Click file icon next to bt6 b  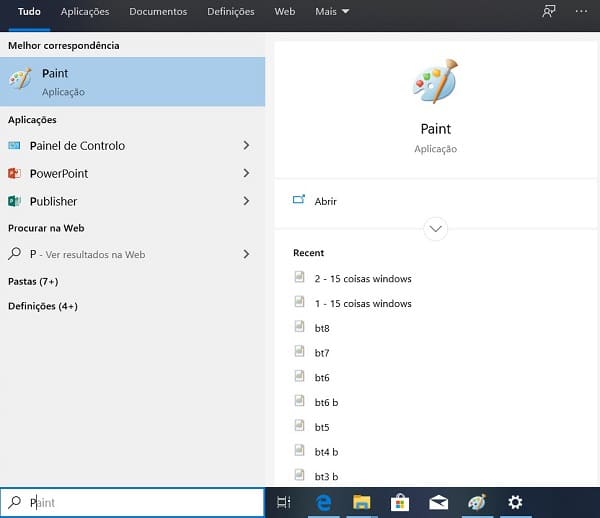pos(299,401)
